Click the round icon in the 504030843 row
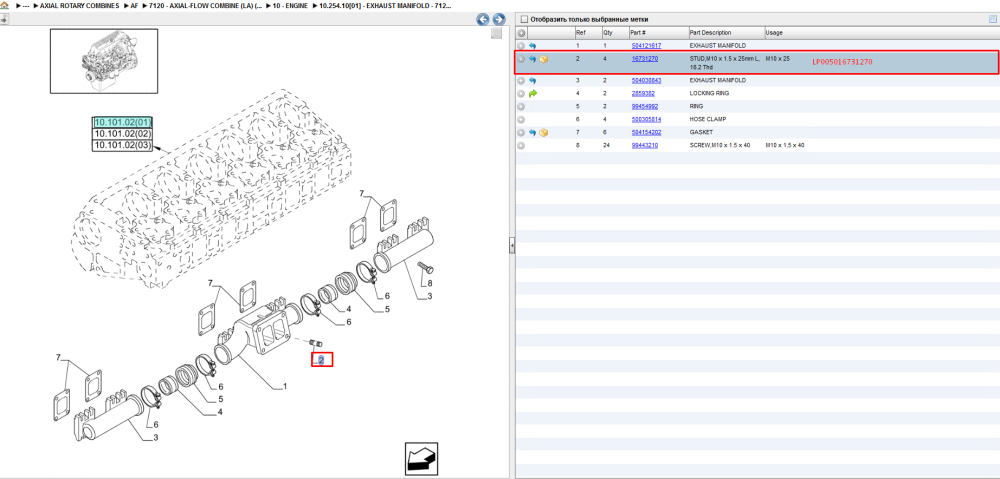Image resolution: width=1000 pixels, height=479 pixels. pos(521,81)
